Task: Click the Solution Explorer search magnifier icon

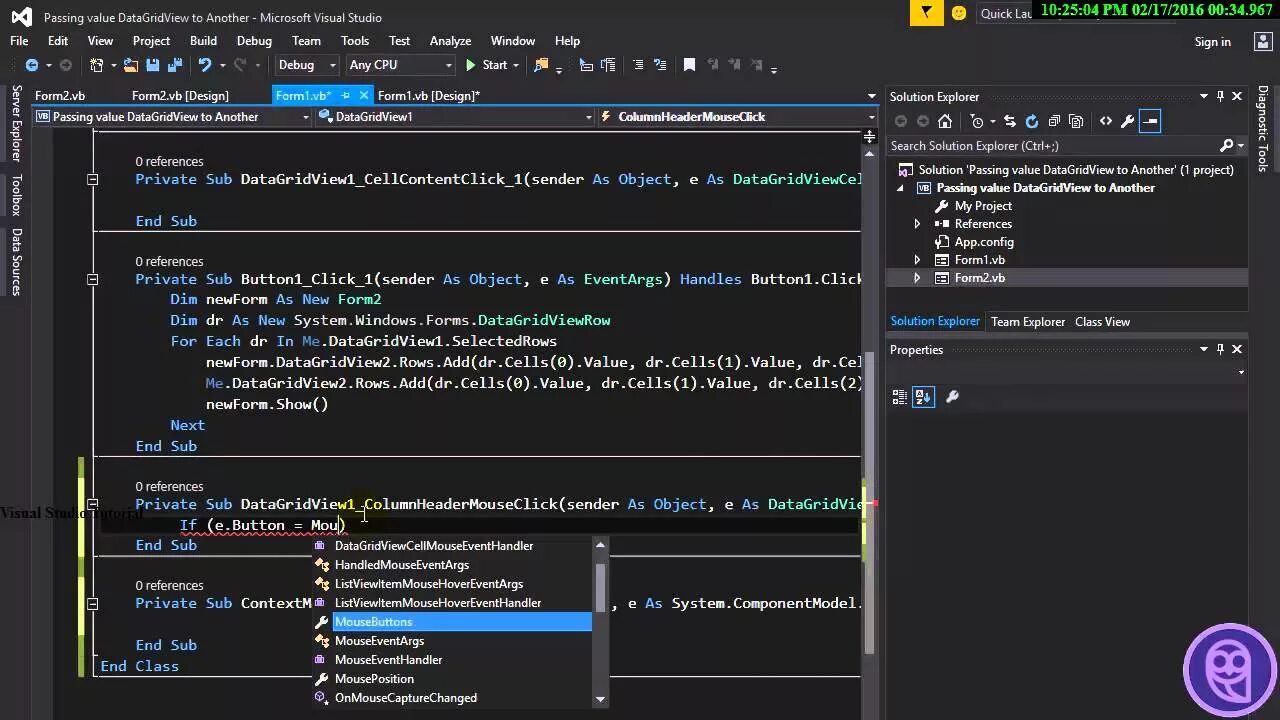Action: (1227, 146)
